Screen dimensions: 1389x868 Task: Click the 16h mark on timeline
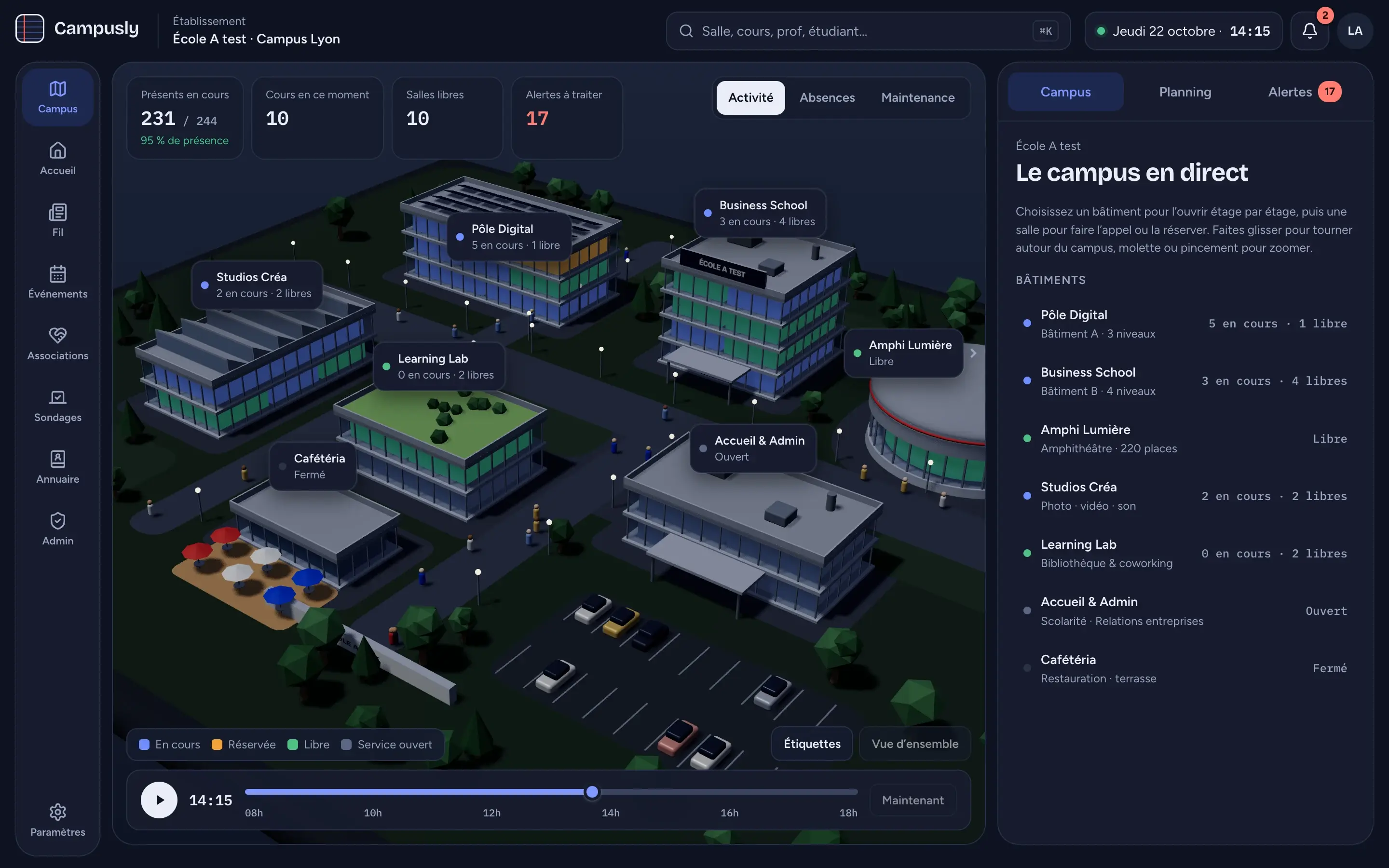[x=729, y=813]
